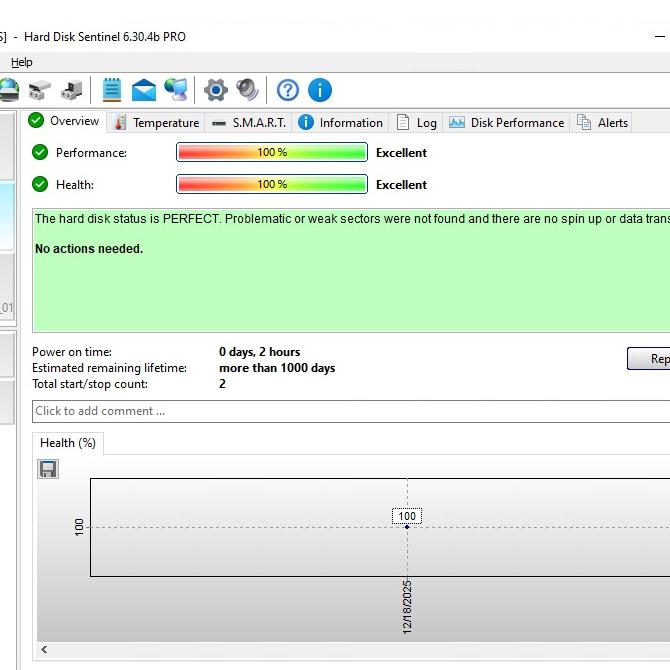Click the send email envelope icon

[x=144, y=90]
